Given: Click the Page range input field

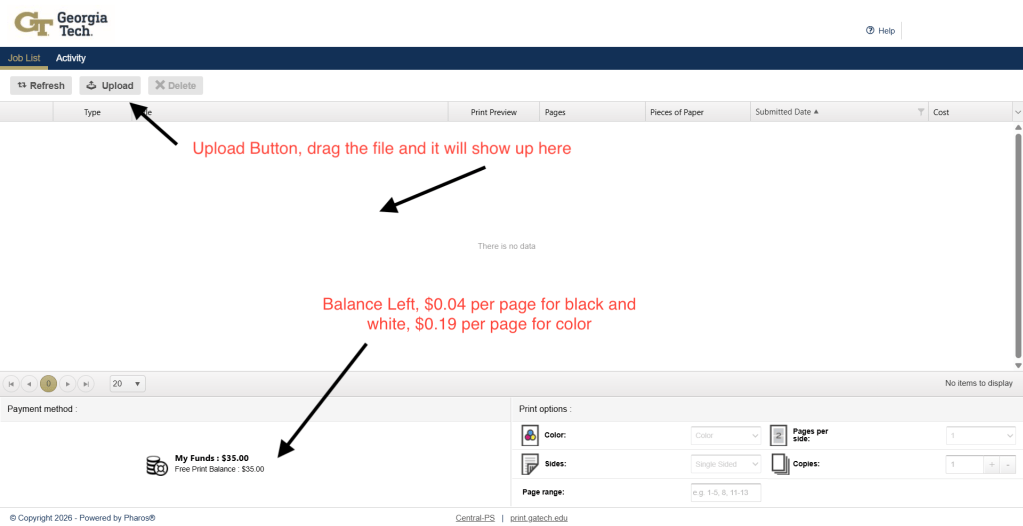Looking at the screenshot, I should click(726, 493).
